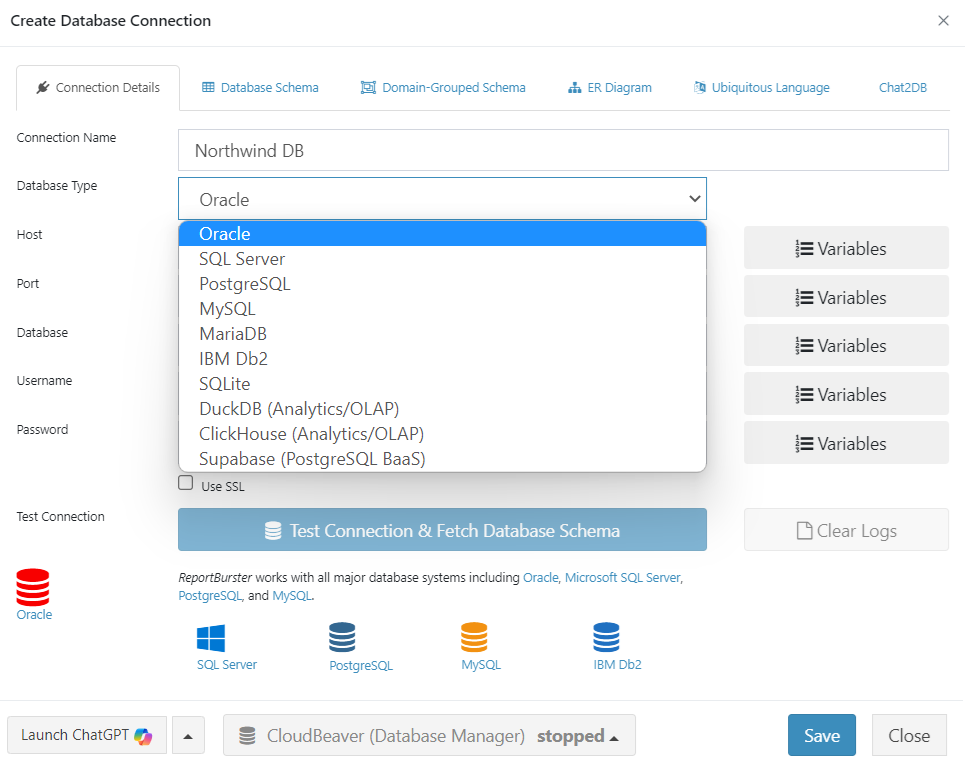Viewport: 969px width, 771px height.
Task: Collapse the Database Type dropdown
Action: (695, 198)
